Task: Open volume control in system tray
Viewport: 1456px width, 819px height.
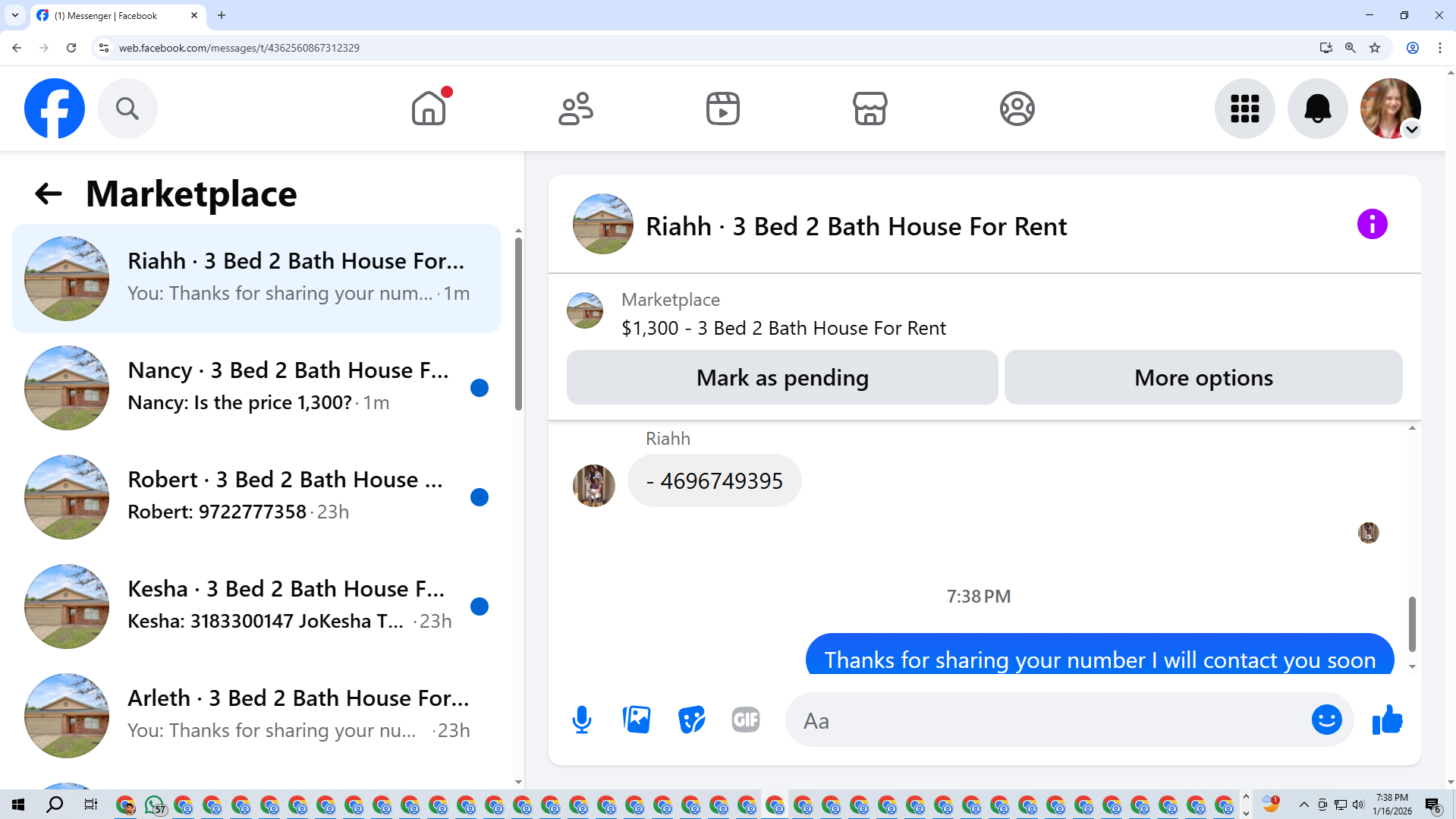Action: coord(1358,805)
